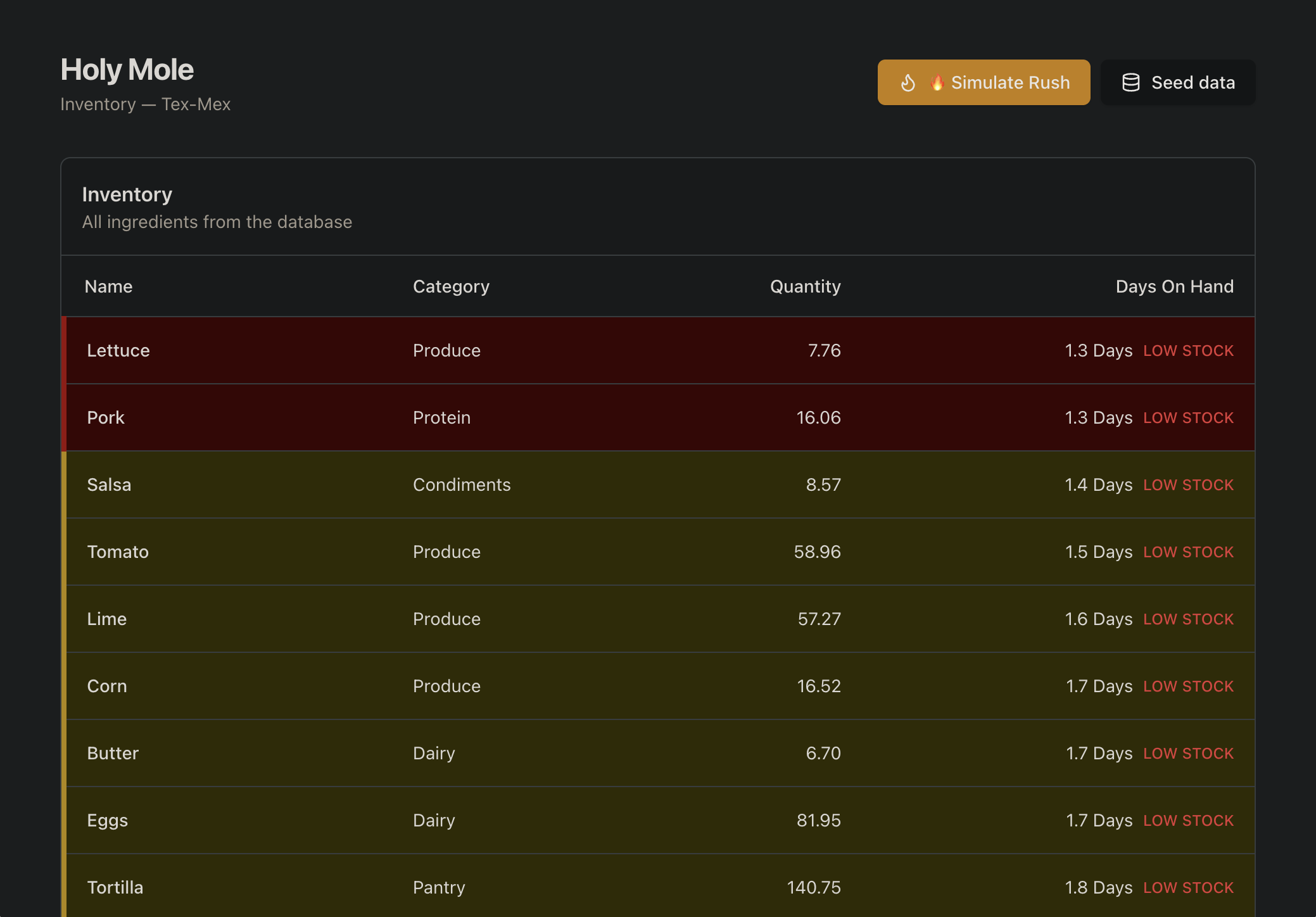Click the Category column header
The height and width of the screenshot is (917, 1316).
click(x=451, y=287)
